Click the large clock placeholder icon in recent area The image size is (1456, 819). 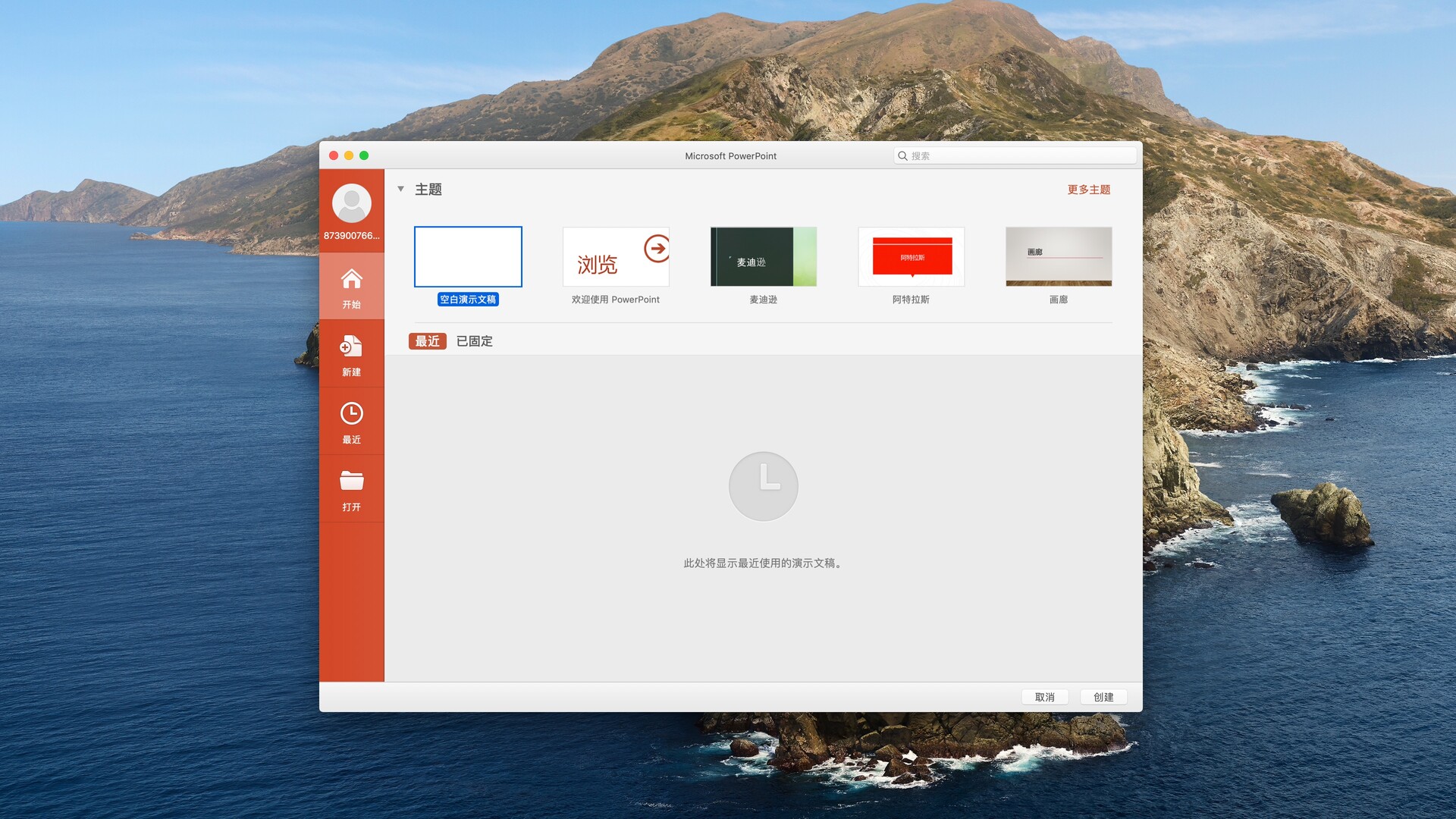pyautogui.click(x=763, y=486)
